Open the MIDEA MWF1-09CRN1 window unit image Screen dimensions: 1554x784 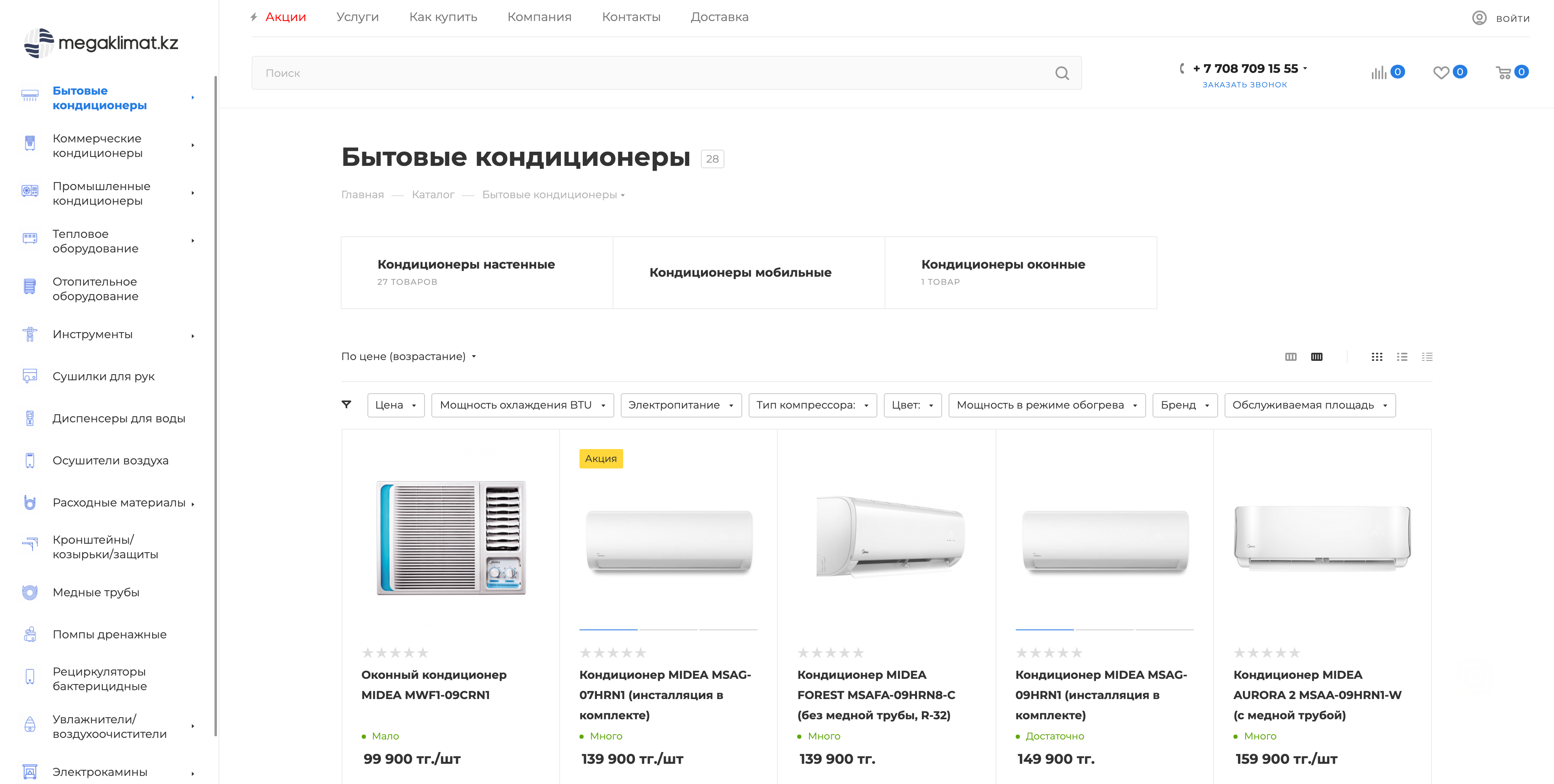click(451, 537)
